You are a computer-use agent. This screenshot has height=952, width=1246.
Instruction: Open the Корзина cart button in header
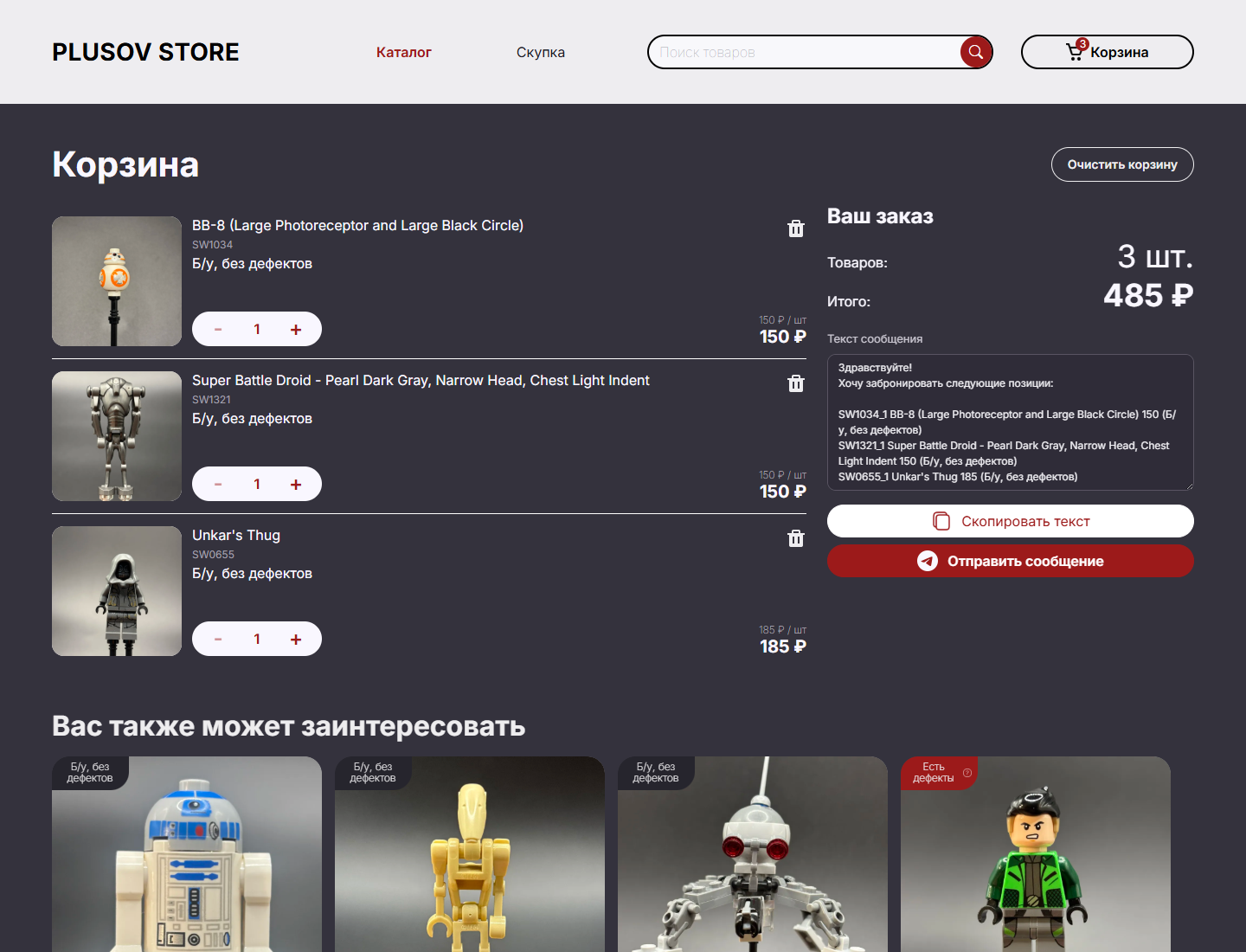tap(1107, 52)
